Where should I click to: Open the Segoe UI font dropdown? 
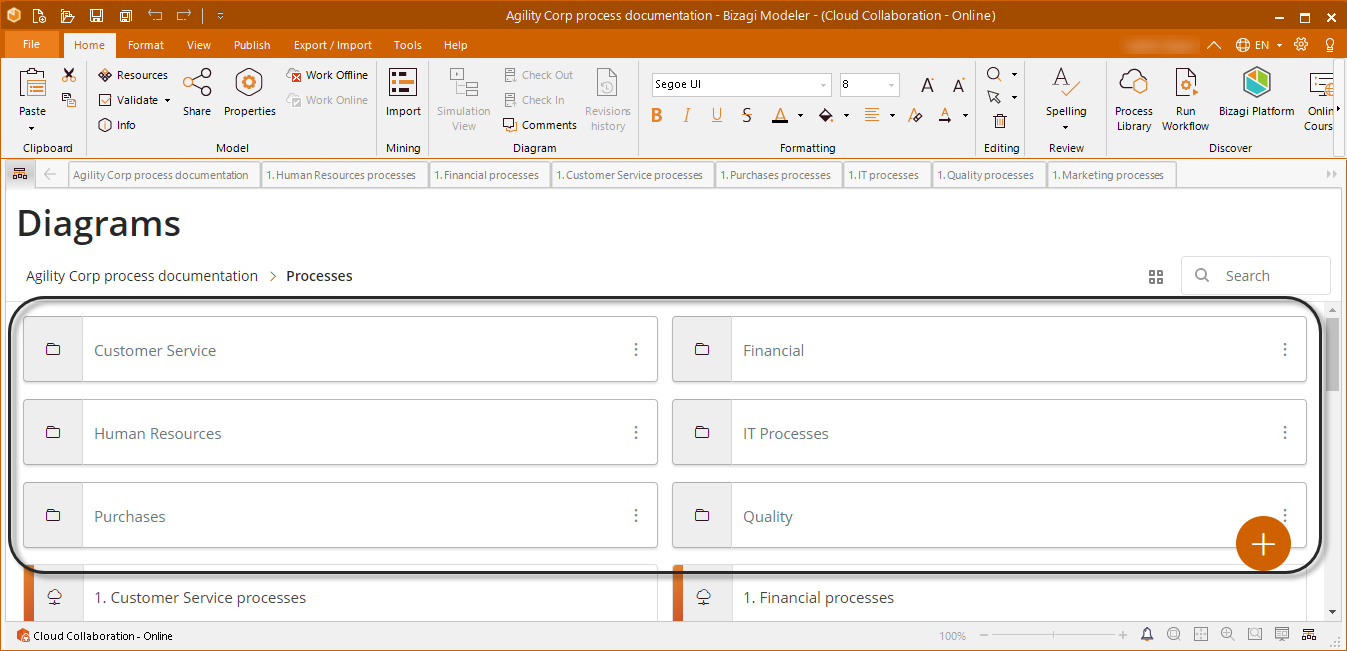coord(824,85)
